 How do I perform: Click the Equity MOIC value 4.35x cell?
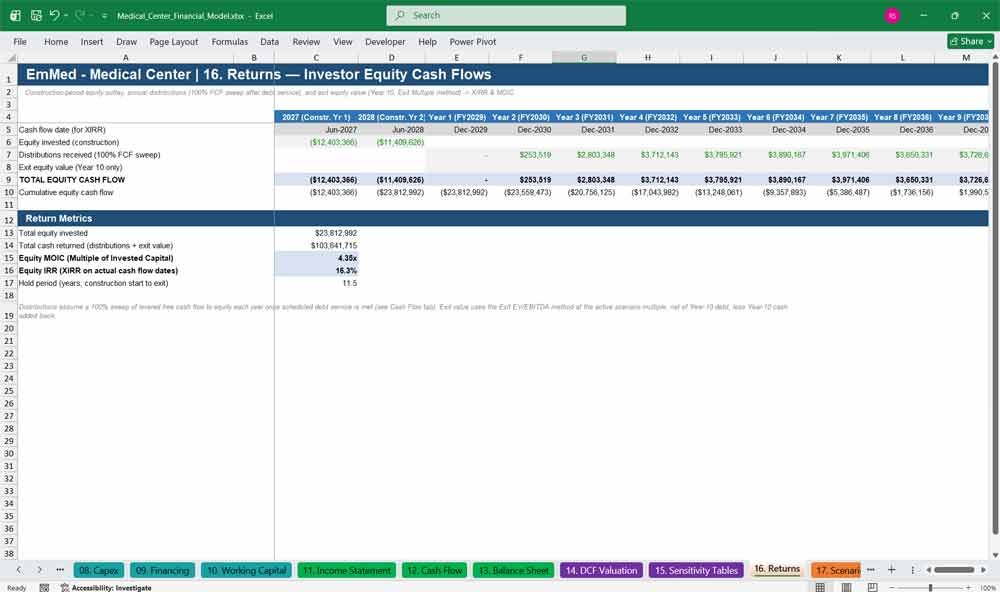[x=316, y=258]
